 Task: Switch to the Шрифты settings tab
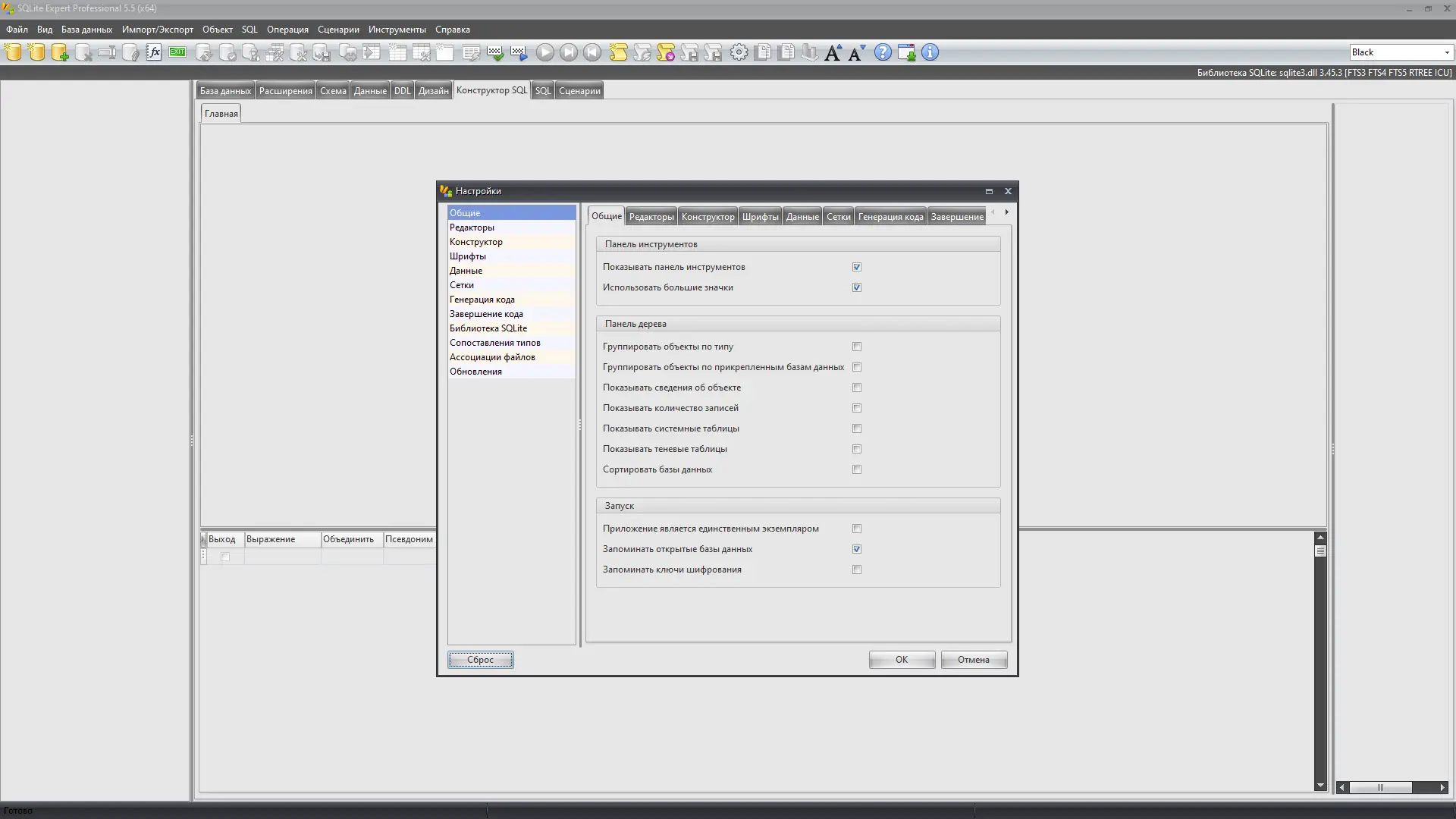(x=760, y=217)
